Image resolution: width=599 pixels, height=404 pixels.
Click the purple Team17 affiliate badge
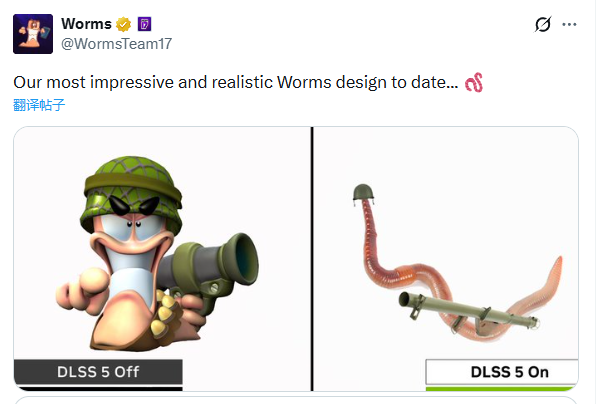coord(144,24)
